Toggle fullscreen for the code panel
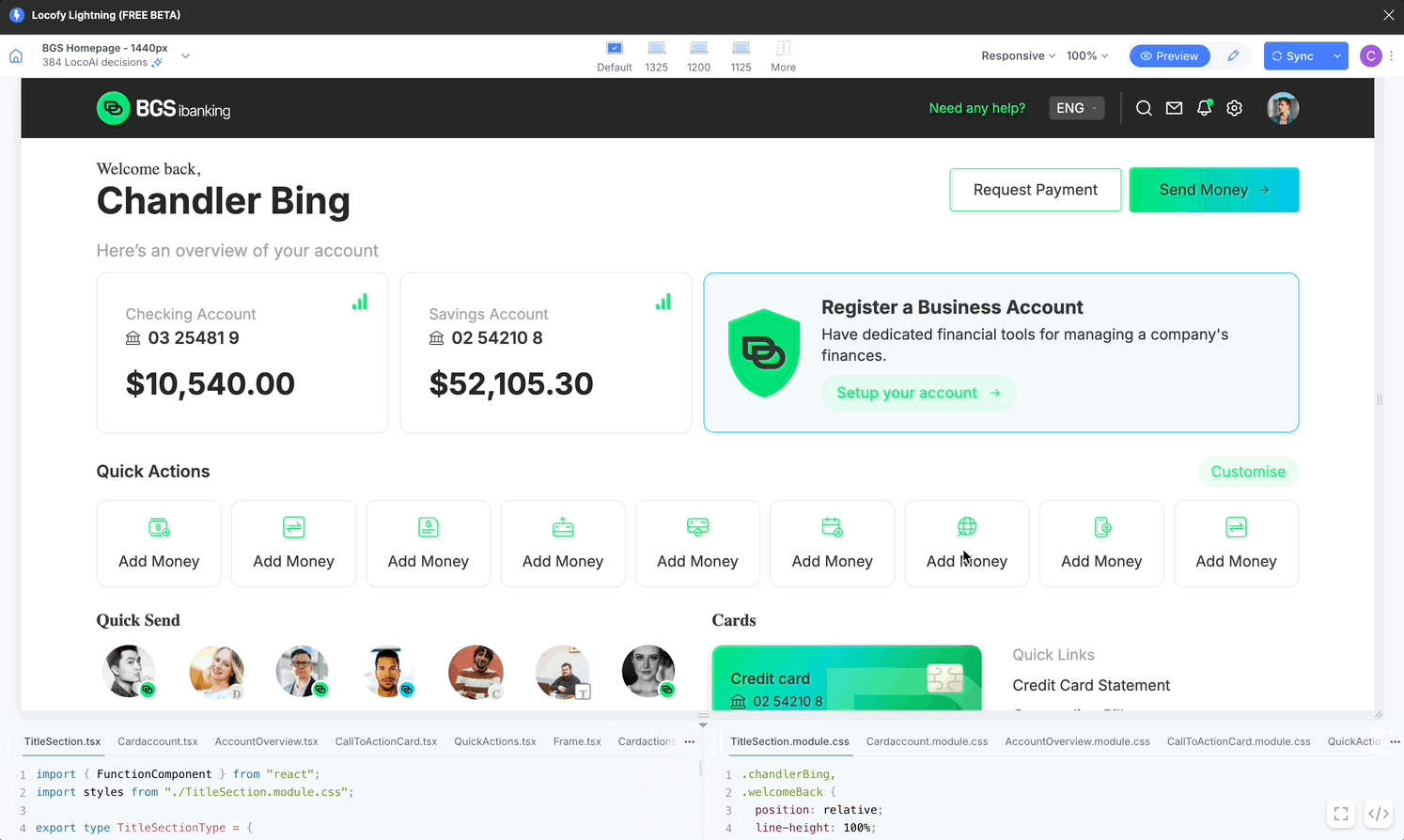This screenshot has width=1404, height=840. tap(1341, 814)
